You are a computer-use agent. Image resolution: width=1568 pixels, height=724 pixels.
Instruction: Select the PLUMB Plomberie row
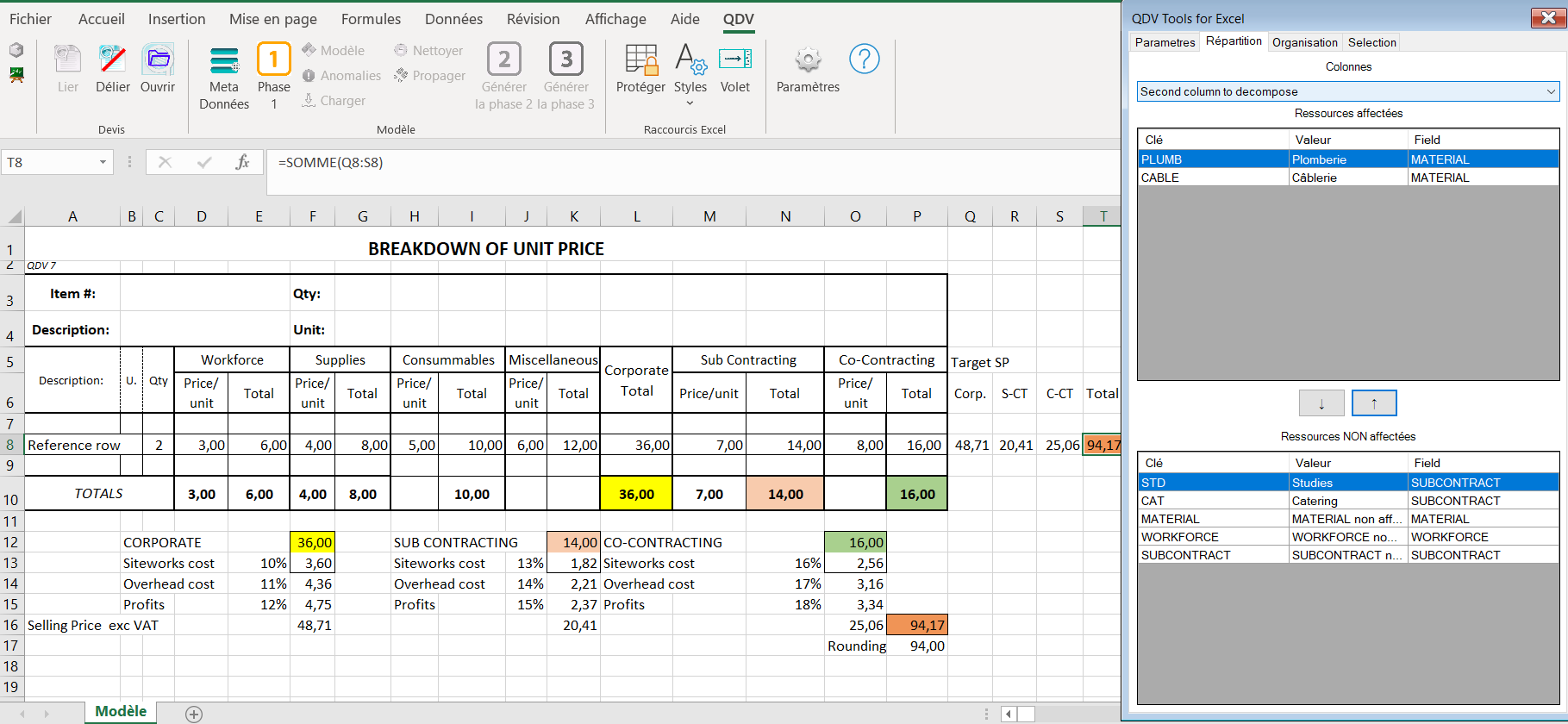click(1348, 159)
